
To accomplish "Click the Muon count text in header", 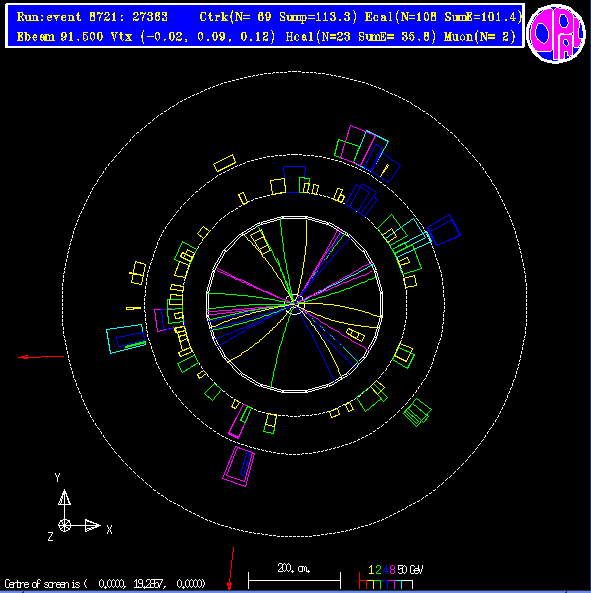I will click(480, 37).
